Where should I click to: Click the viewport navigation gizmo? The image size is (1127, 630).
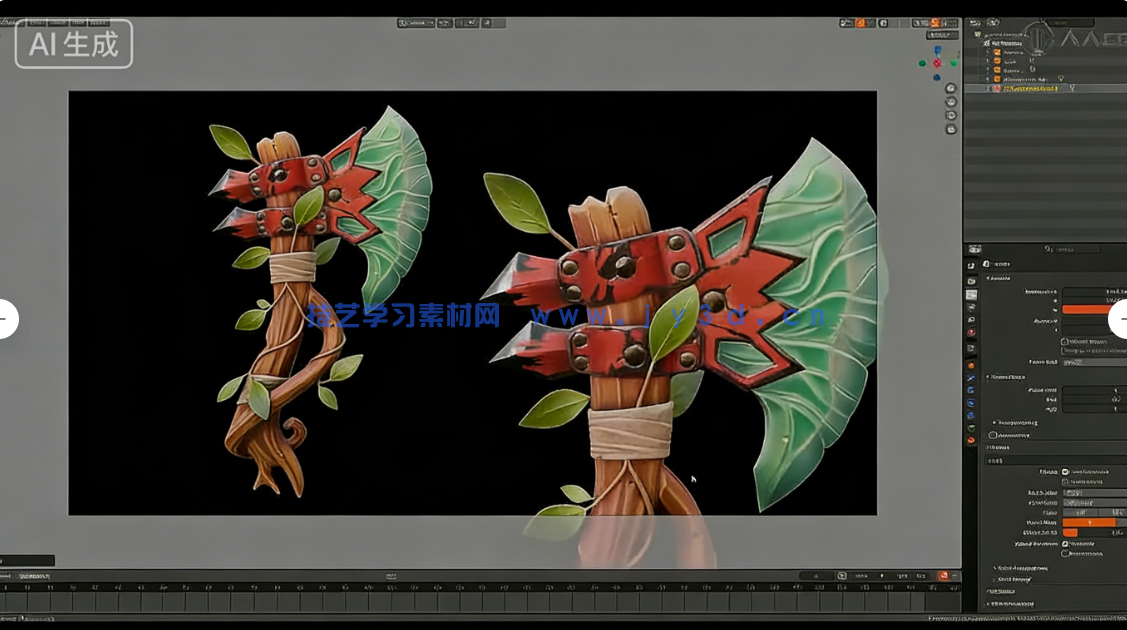[935, 61]
